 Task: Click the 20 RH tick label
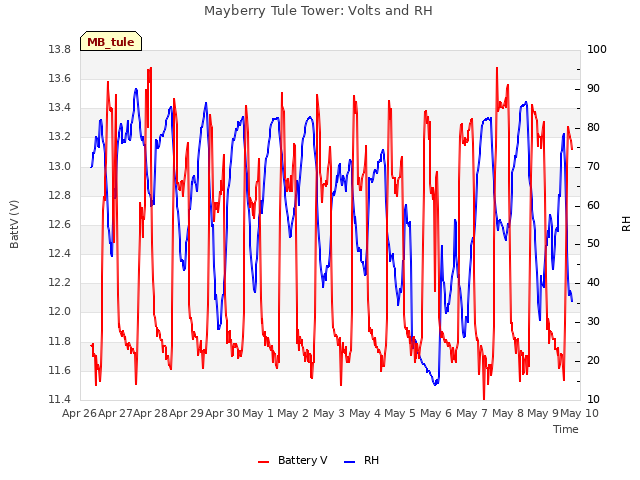[593, 360]
